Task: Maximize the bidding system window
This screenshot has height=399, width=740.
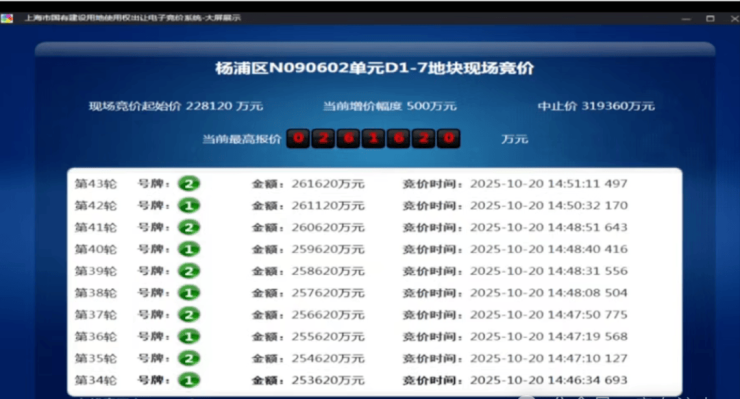Action: click(710, 18)
